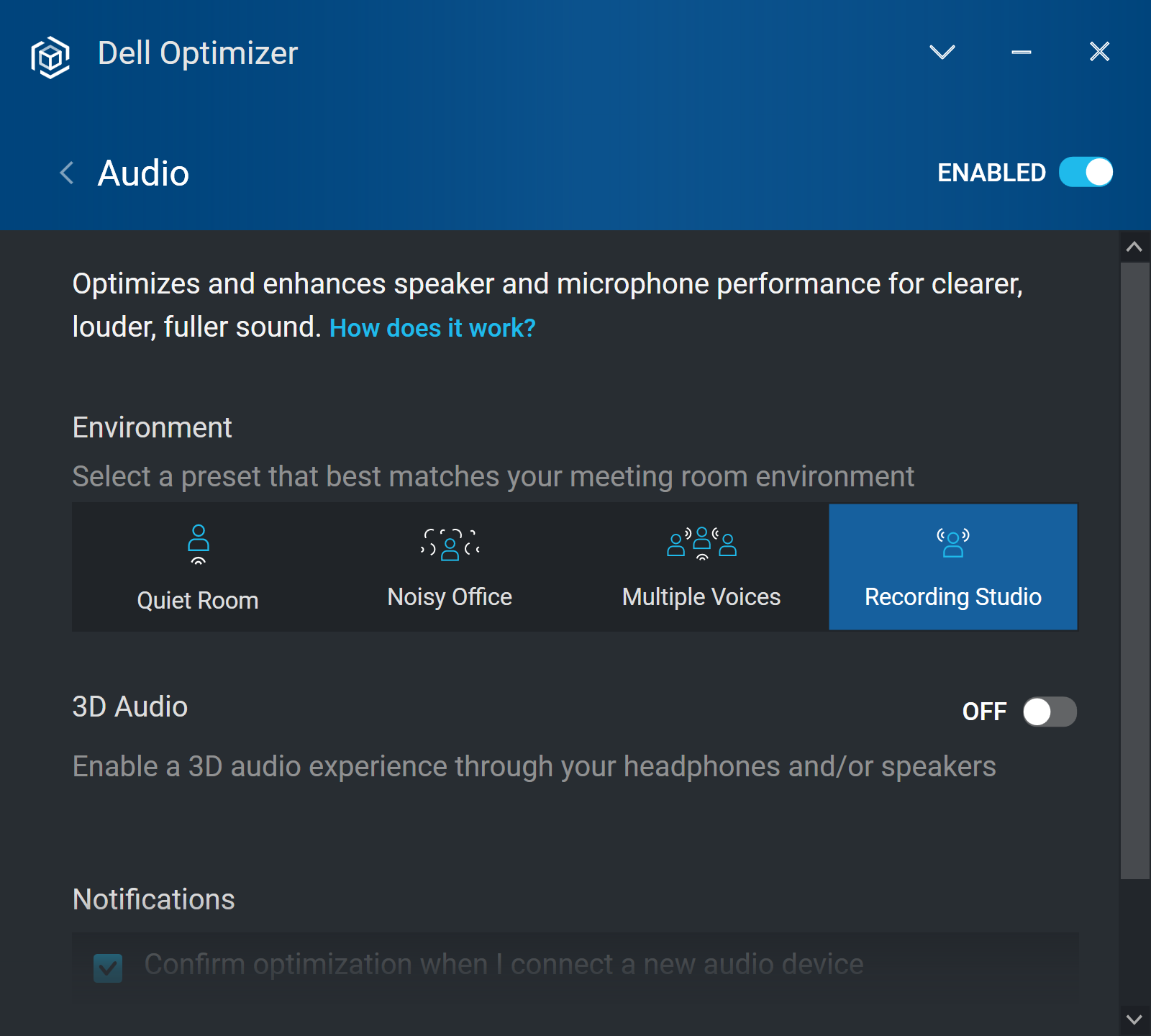Select the Quiet Room preset label
The width and height of the screenshot is (1151, 1036).
click(x=198, y=601)
